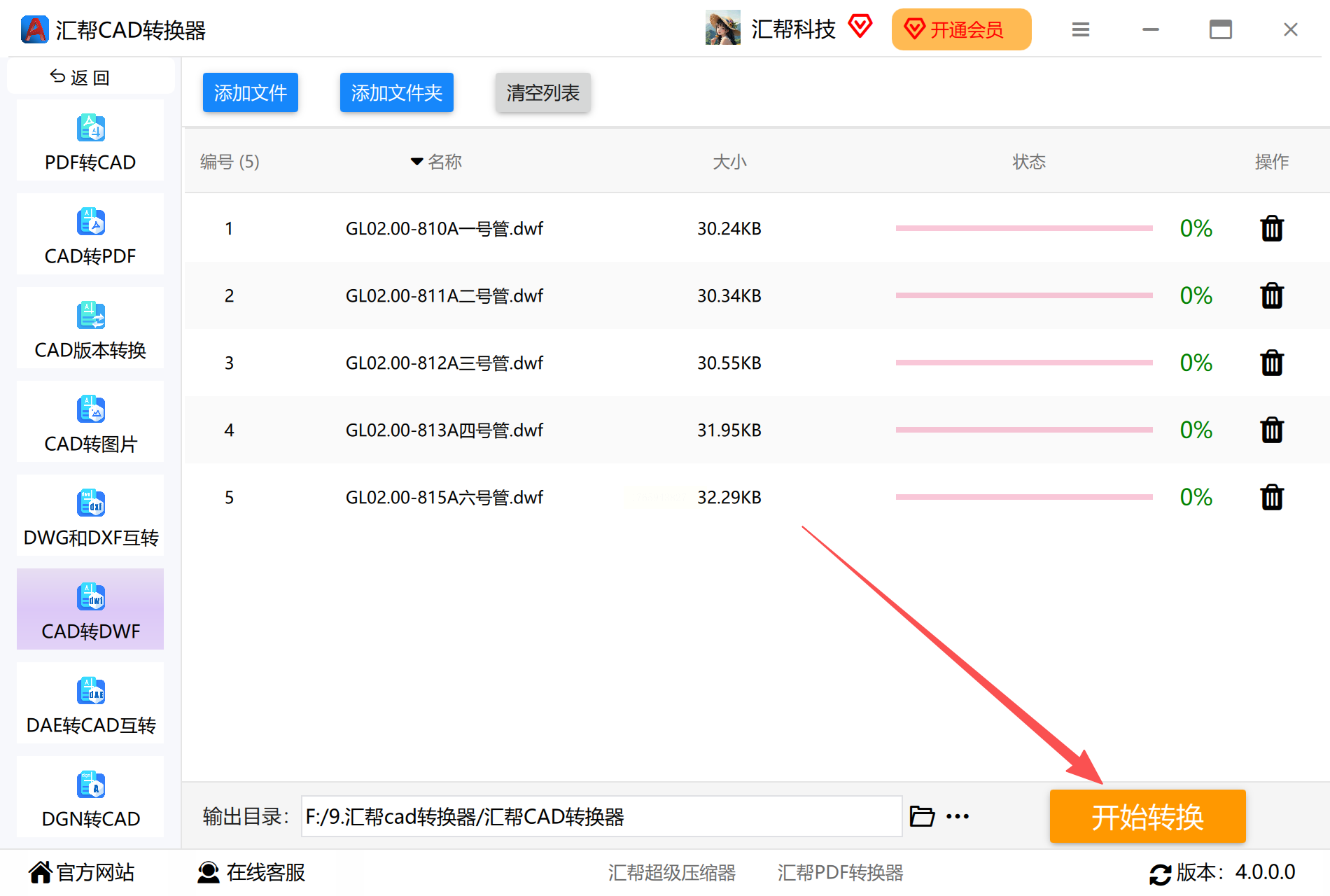1330x896 pixels.
Task: Switch to CAD版本转换 label
Action: (90, 350)
